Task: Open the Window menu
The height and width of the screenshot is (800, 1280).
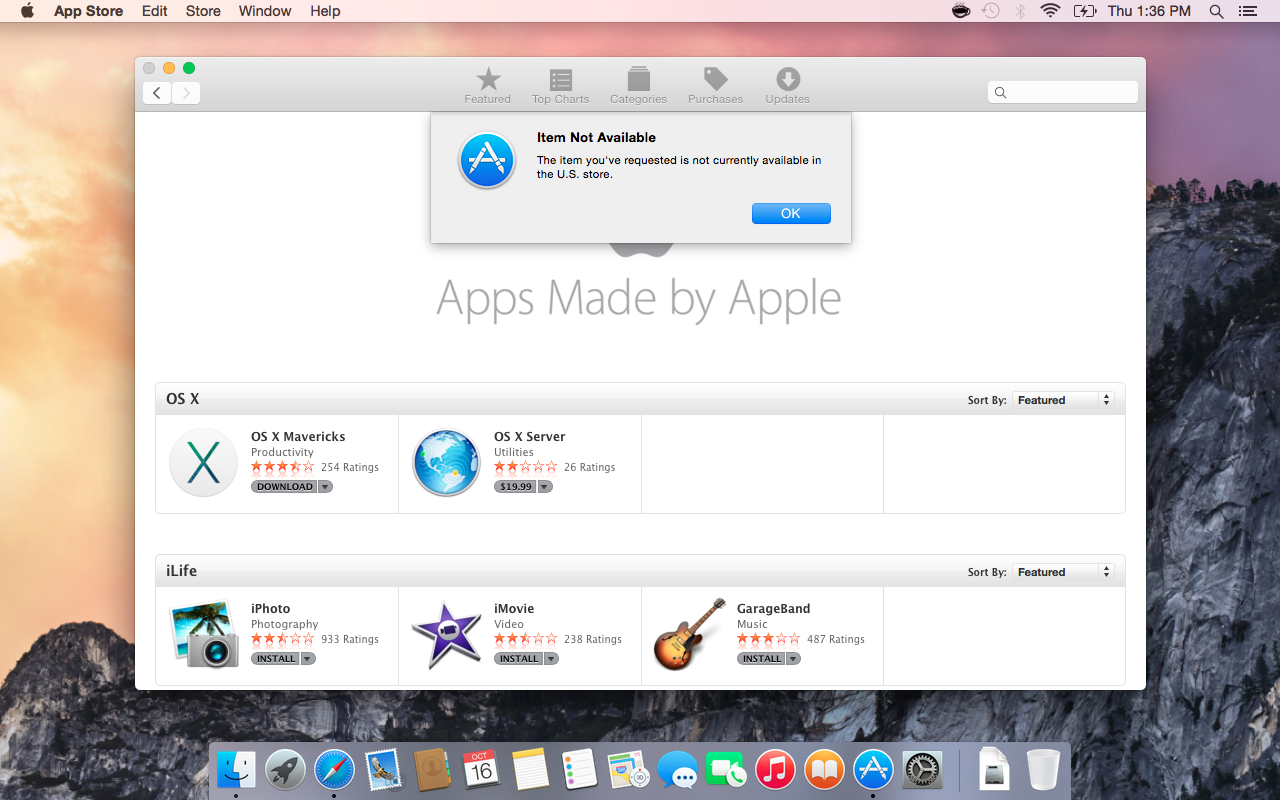Action: coord(265,11)
